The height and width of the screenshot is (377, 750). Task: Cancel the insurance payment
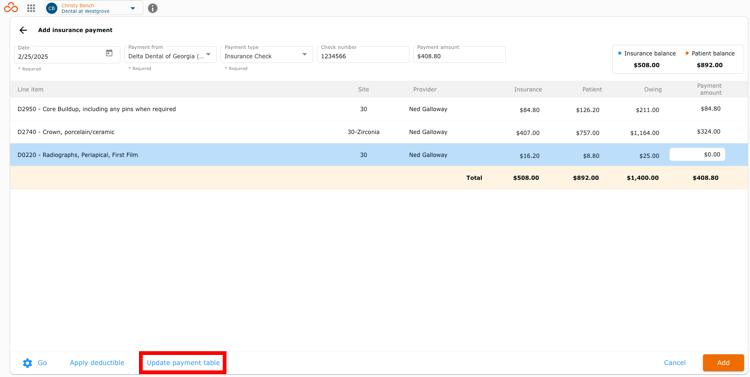click(675, 363)
